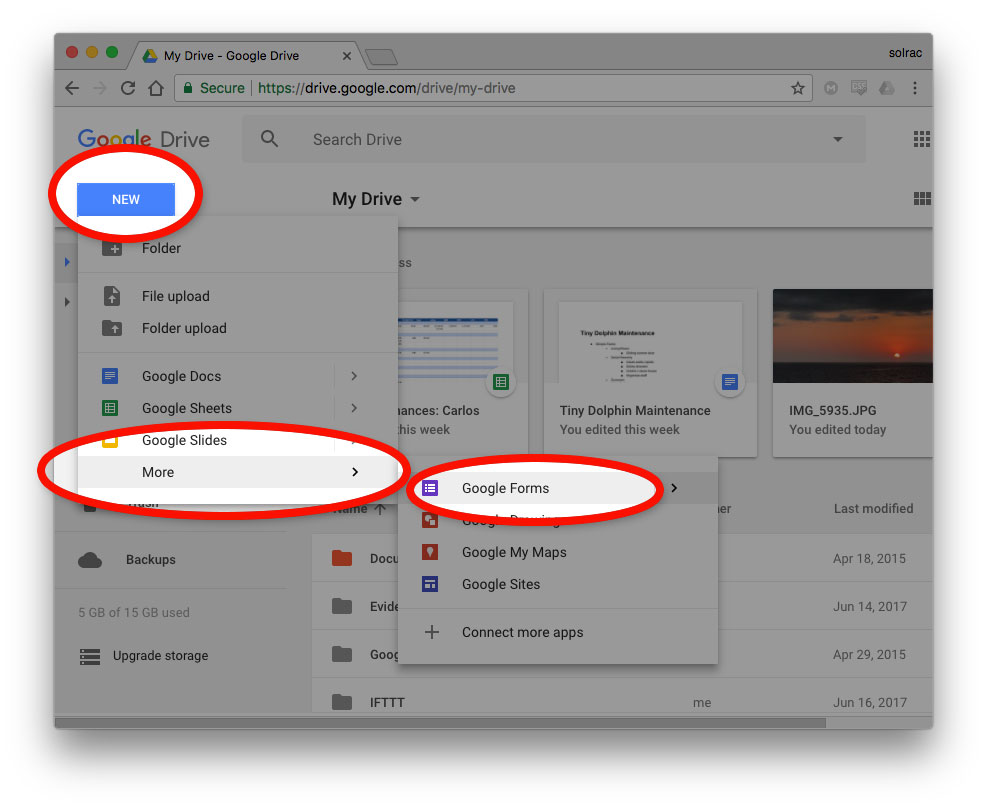Select the My Drive - Google Drive tab

tap(247, 56)
